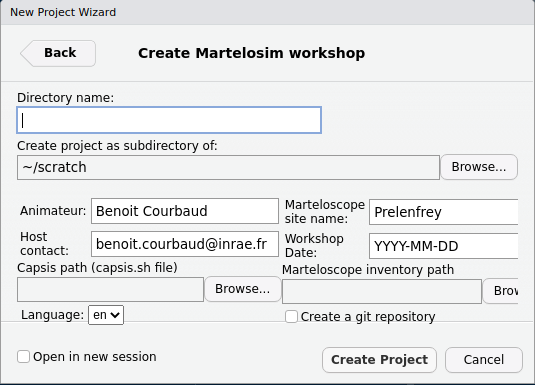Open the Language dropdown

(106, 315)
